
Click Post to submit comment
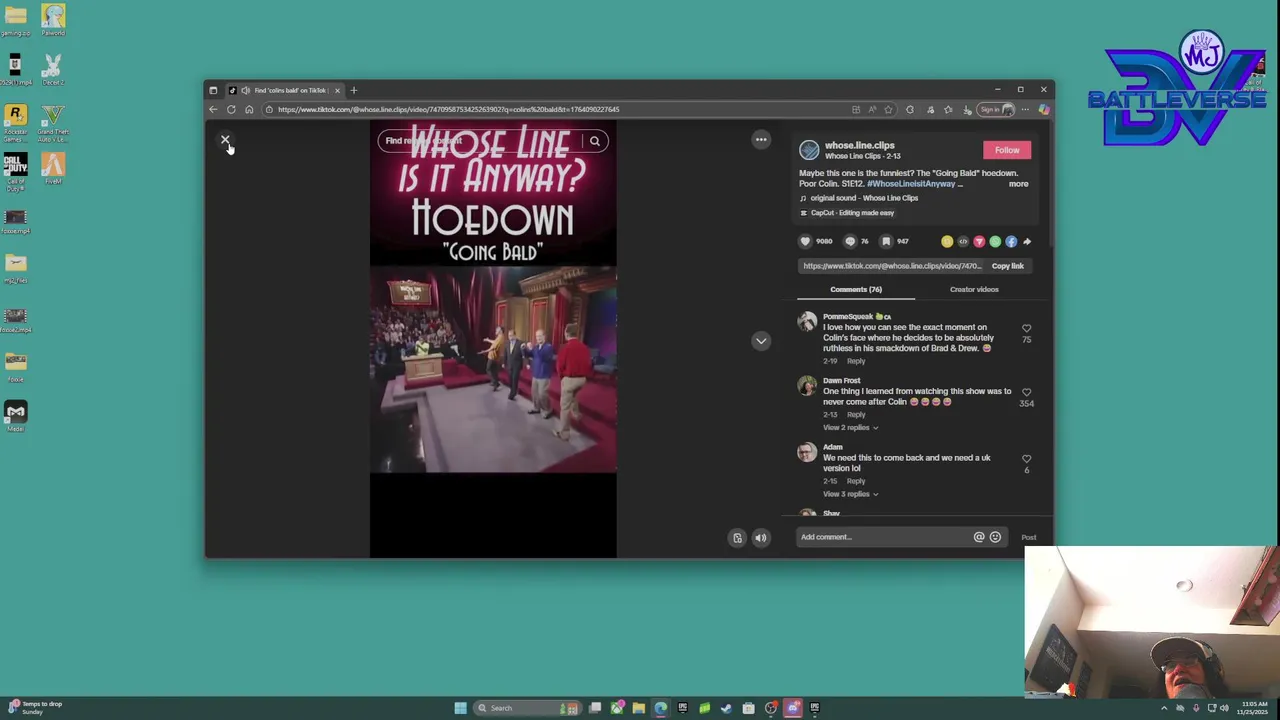click(x=1028, y=537)
